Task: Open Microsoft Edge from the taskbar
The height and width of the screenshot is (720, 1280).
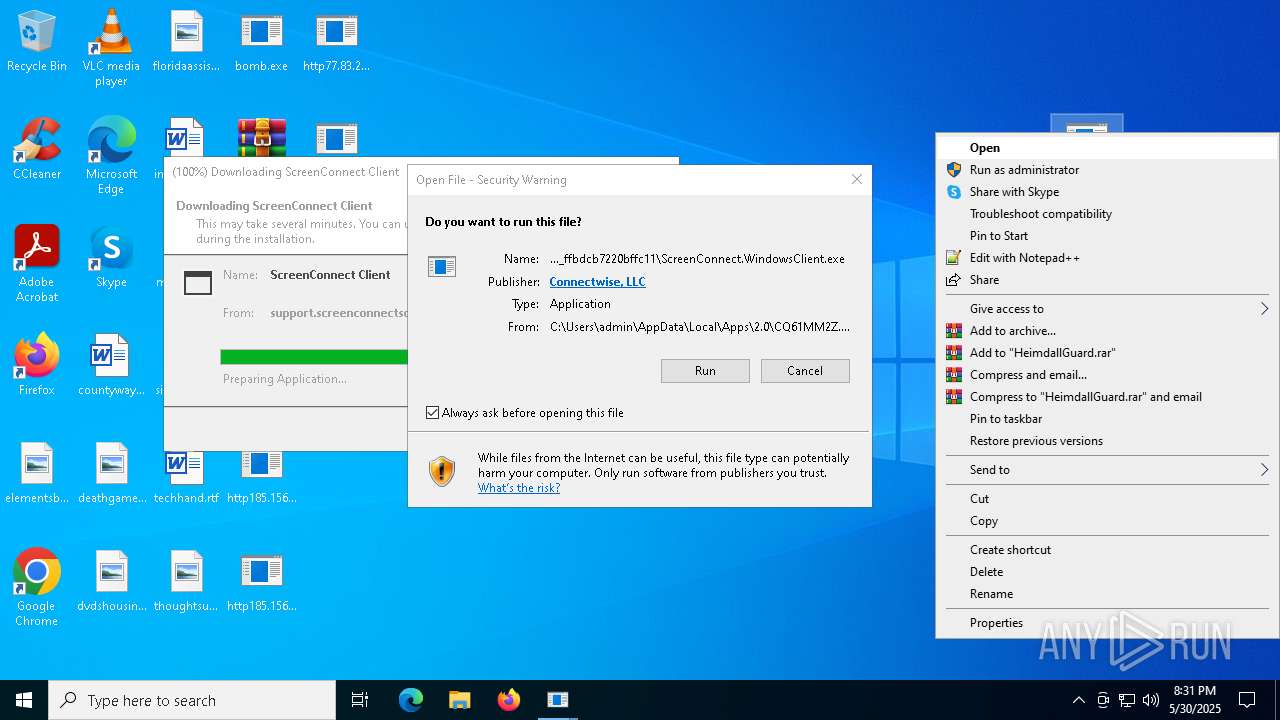Action: pyautogui.click(x=411, y=700)
